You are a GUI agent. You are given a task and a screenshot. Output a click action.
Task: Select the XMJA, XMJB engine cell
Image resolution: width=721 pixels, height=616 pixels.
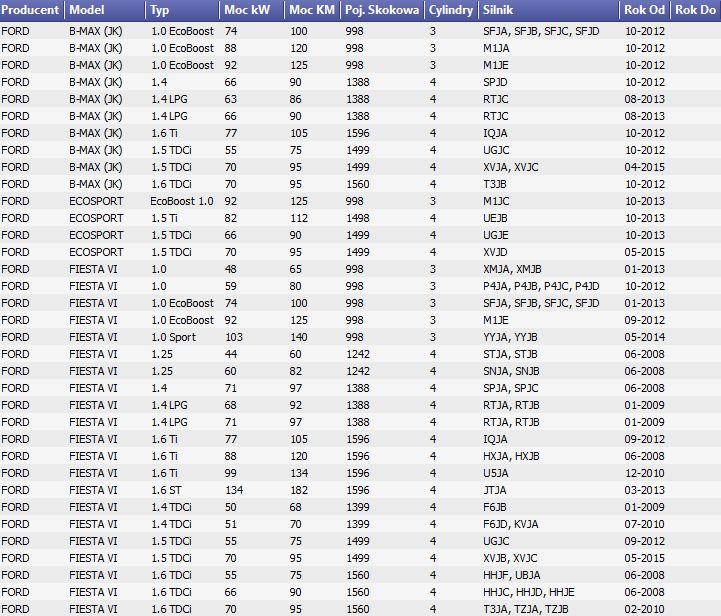pos(512,269)
